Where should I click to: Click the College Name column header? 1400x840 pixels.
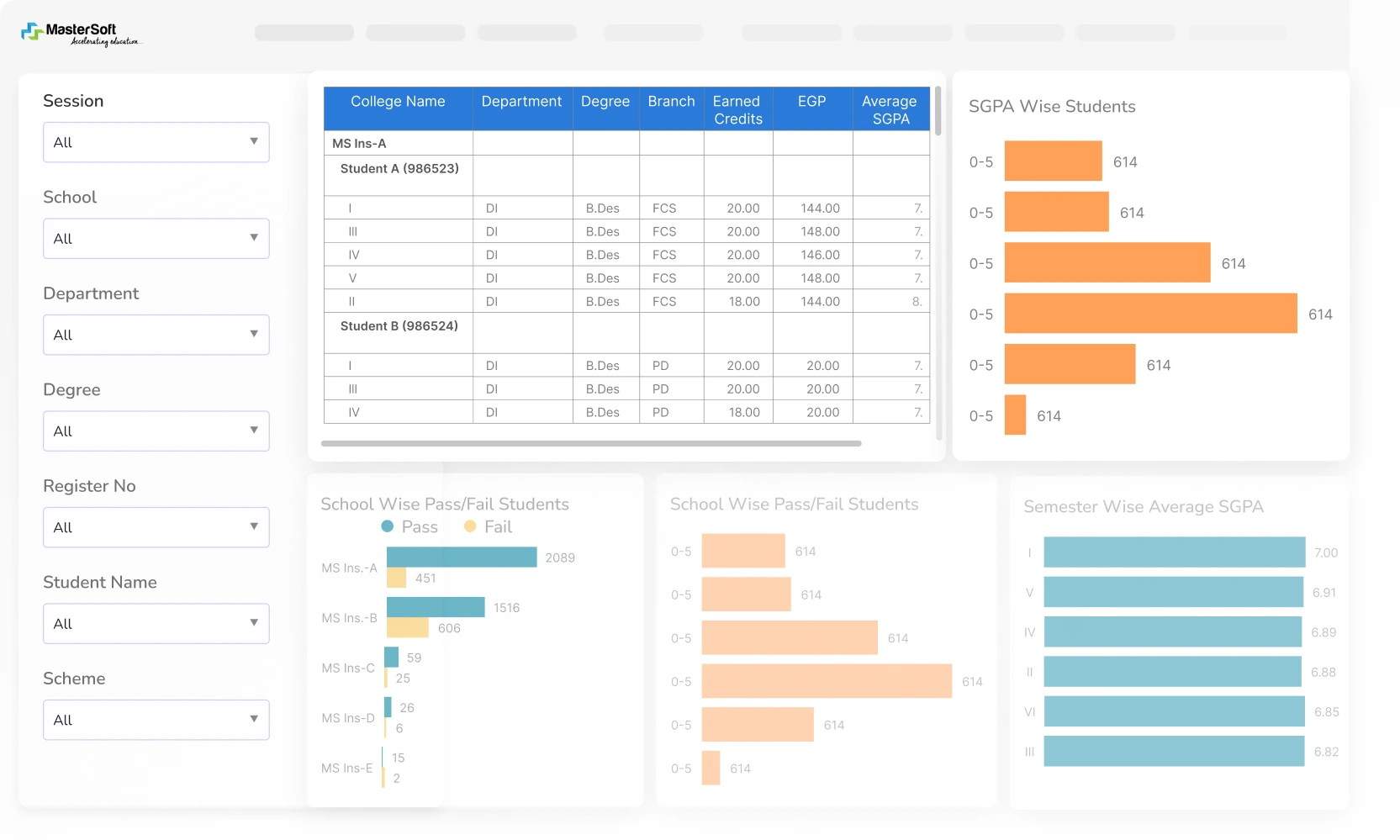(397, 101)
